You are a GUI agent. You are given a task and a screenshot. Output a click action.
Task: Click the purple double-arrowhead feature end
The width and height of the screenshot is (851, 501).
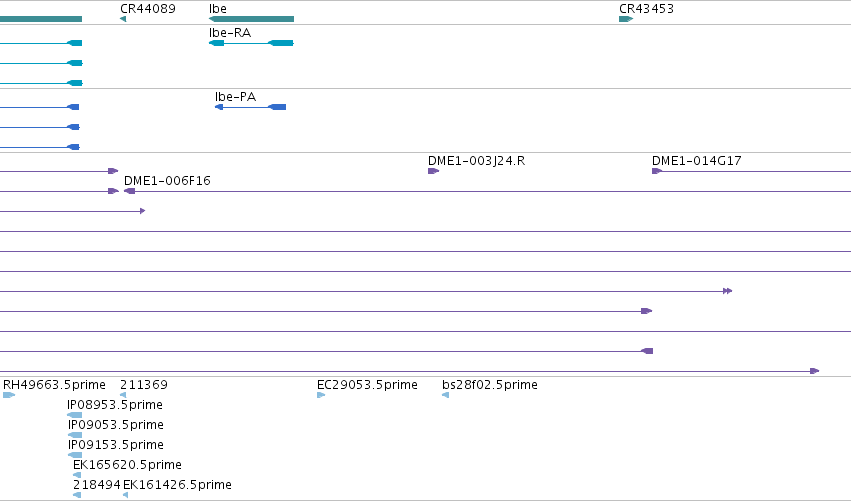[x=728, y=291]
